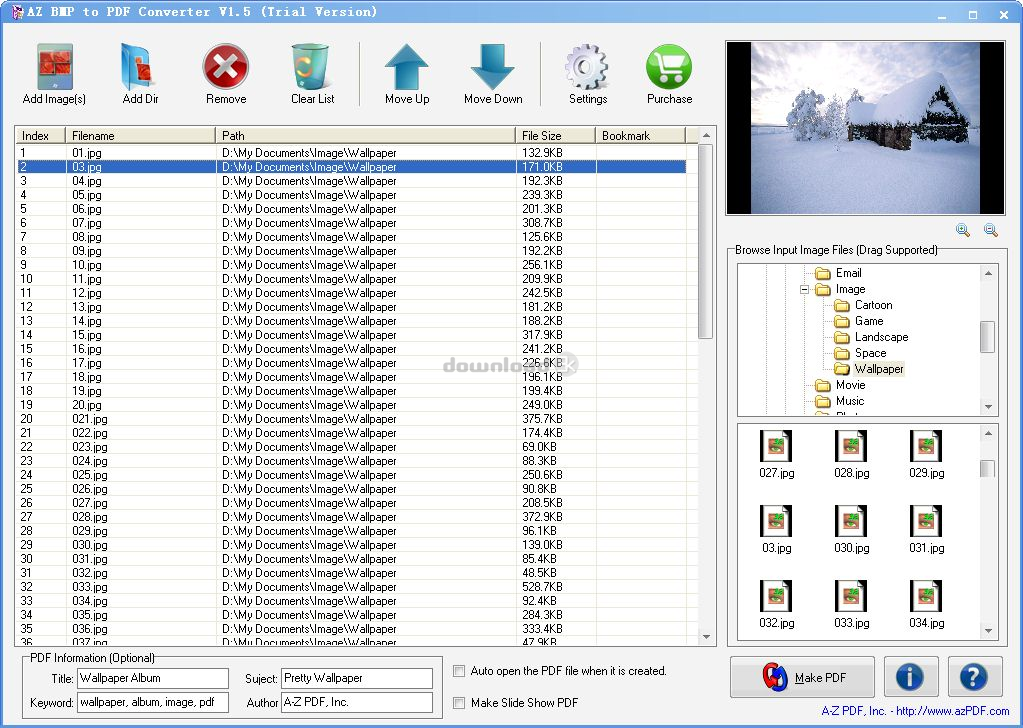Click the Move Up arrow icon

coord(406,67)
